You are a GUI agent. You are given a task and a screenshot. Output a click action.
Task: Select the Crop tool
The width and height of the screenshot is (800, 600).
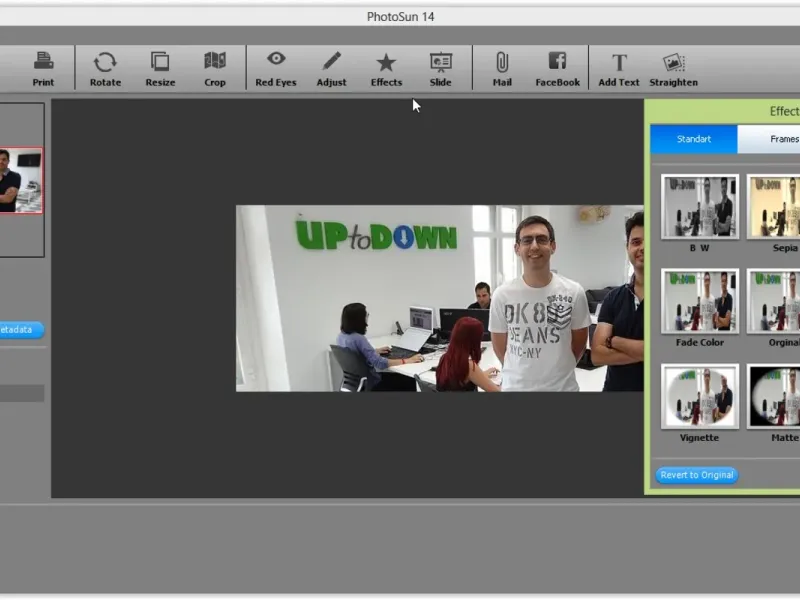pyautogui.click(x=215, y=67)
